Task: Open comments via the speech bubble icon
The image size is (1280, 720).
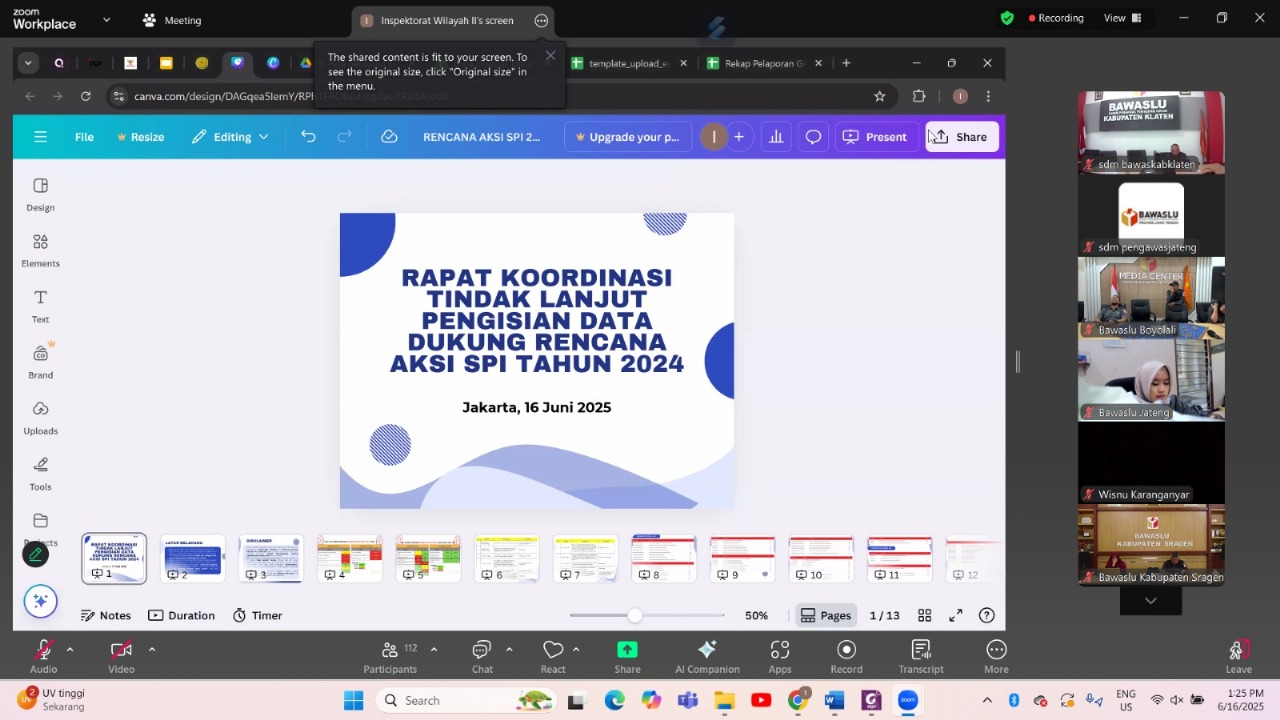Action: pyautogui.click(x=813, y=136)
